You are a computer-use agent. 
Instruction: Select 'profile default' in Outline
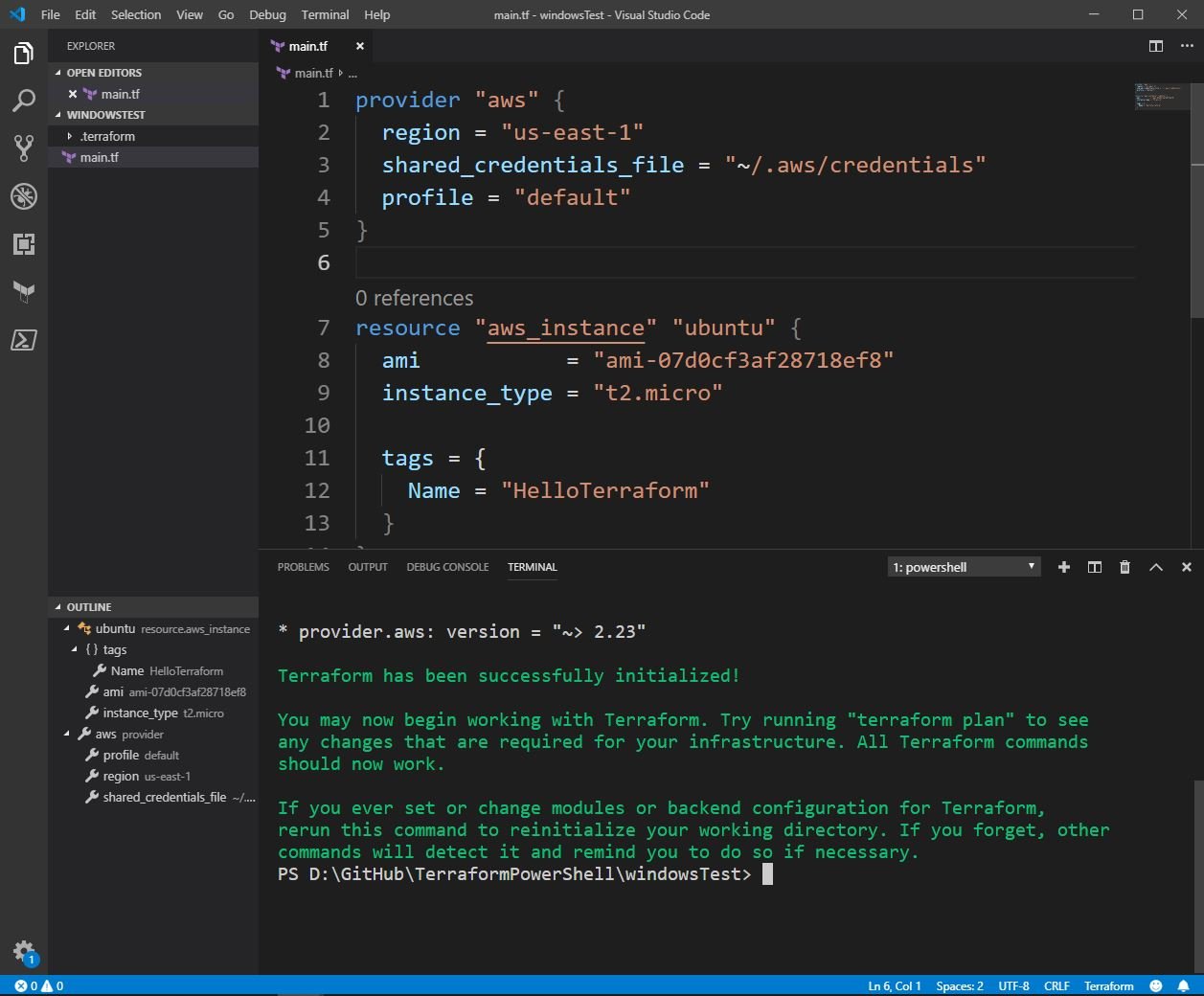point(153,756)
